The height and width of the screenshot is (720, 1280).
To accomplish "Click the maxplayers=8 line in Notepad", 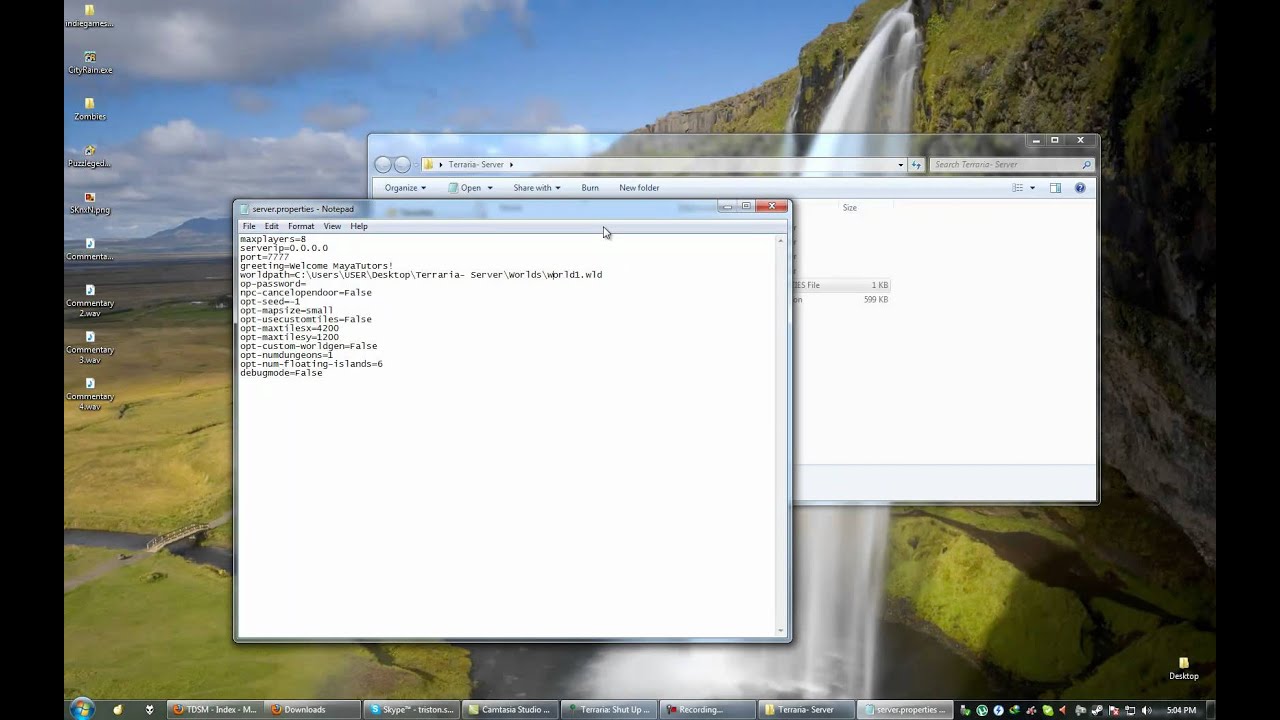I will click(273, 239).
